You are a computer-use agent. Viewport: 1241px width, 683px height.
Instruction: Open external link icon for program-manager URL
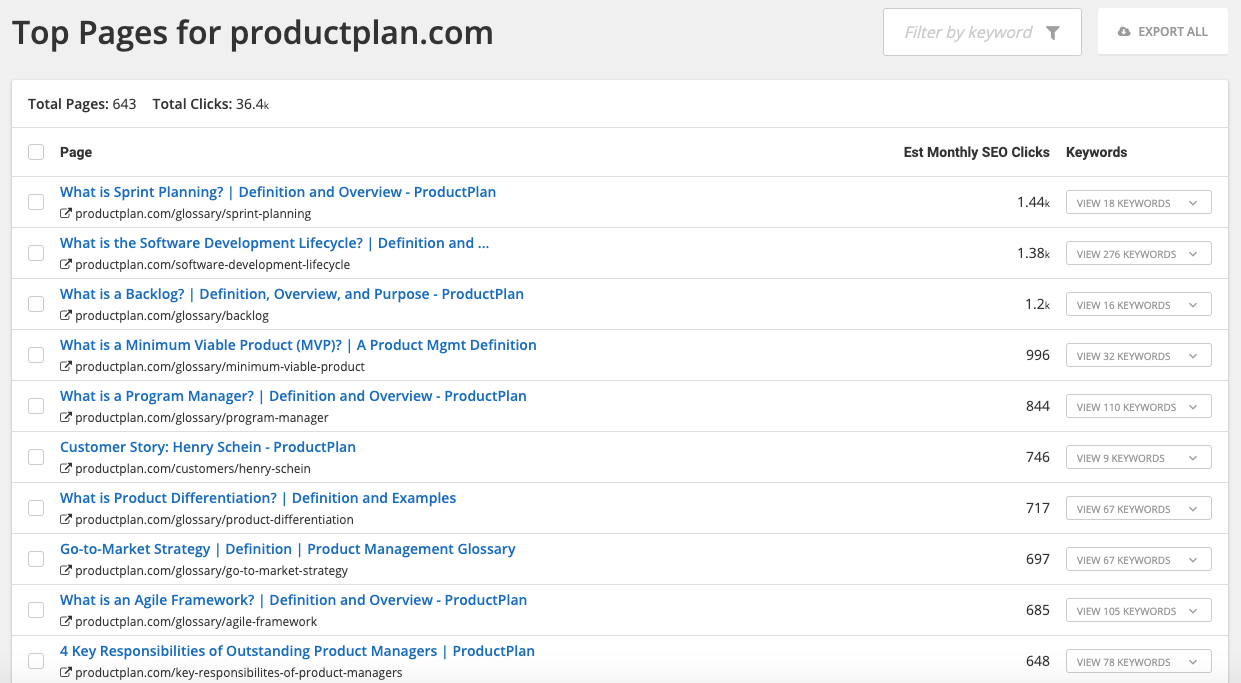click(x=66, y=417)
